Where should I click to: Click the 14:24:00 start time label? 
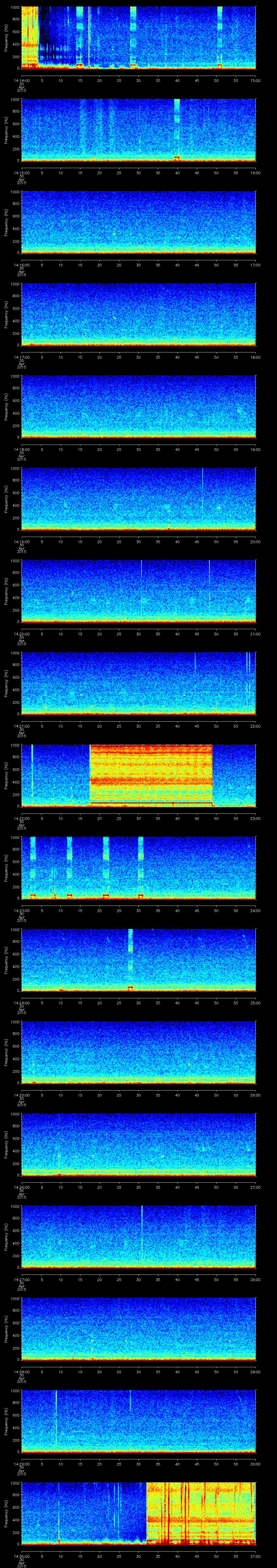point(21,1003)
